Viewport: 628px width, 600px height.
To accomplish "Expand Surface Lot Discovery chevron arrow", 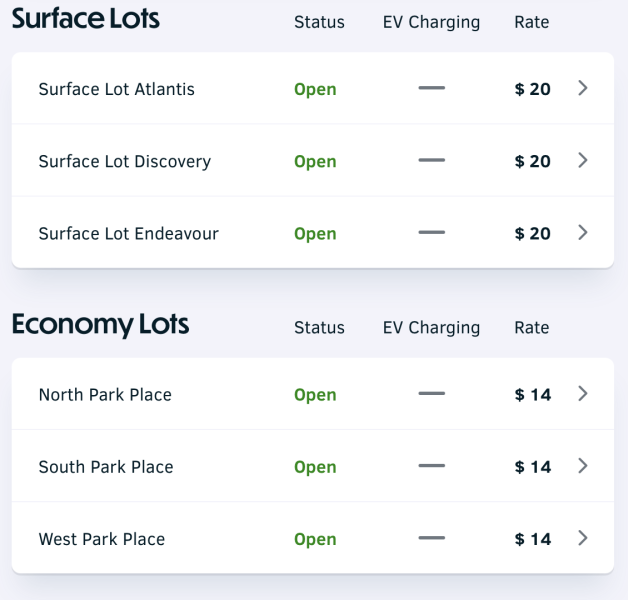I will 584,160.
